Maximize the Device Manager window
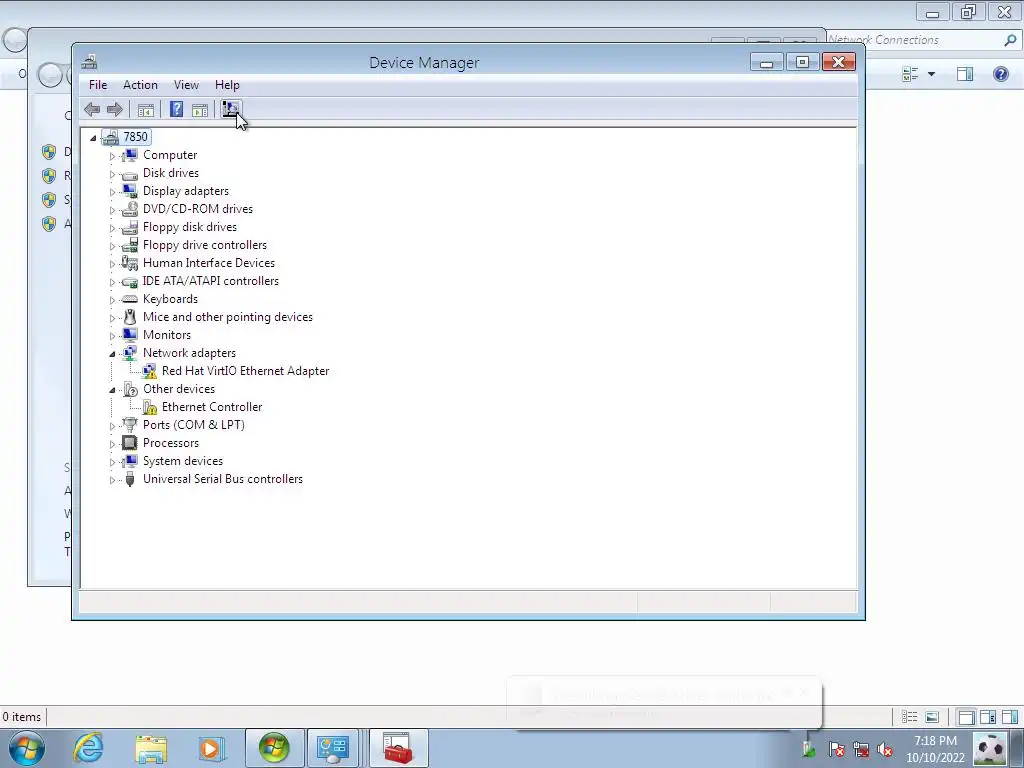Screen dimensions: 1024x768 point(802,62)
